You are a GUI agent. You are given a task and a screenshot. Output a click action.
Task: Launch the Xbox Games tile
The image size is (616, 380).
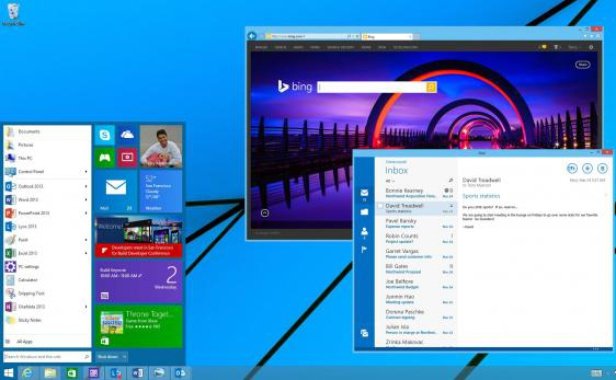click(104, 158)
